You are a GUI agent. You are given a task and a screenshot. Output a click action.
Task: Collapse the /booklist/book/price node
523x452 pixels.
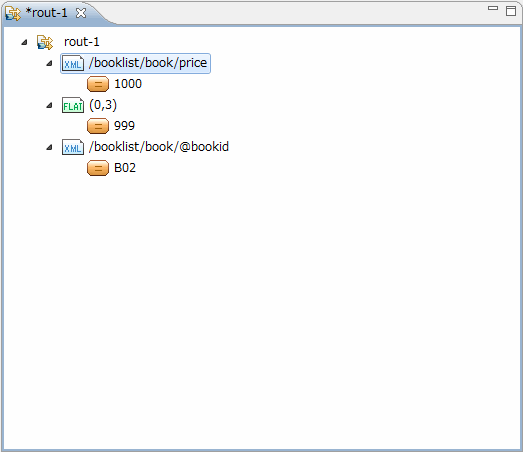pos(49,63)
